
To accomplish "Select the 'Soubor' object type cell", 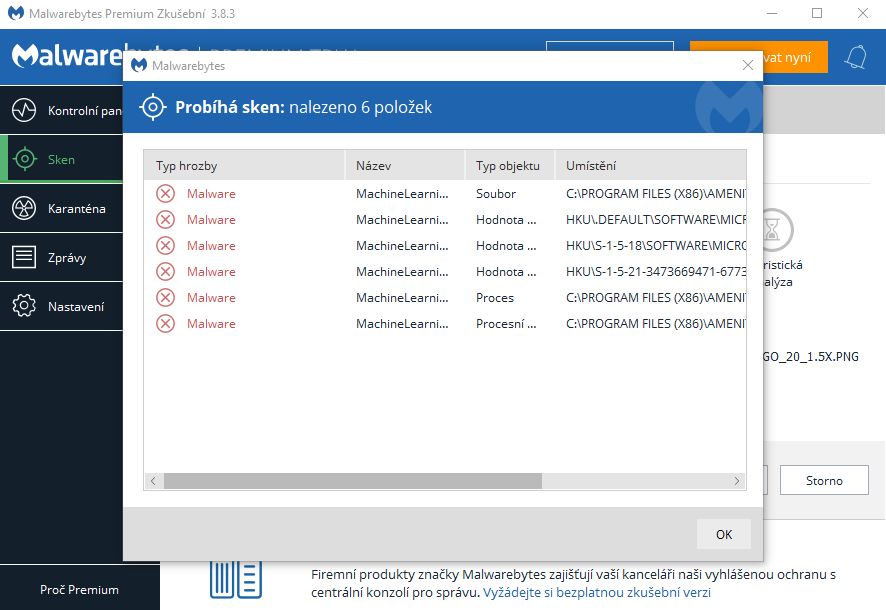I will 496,194.
